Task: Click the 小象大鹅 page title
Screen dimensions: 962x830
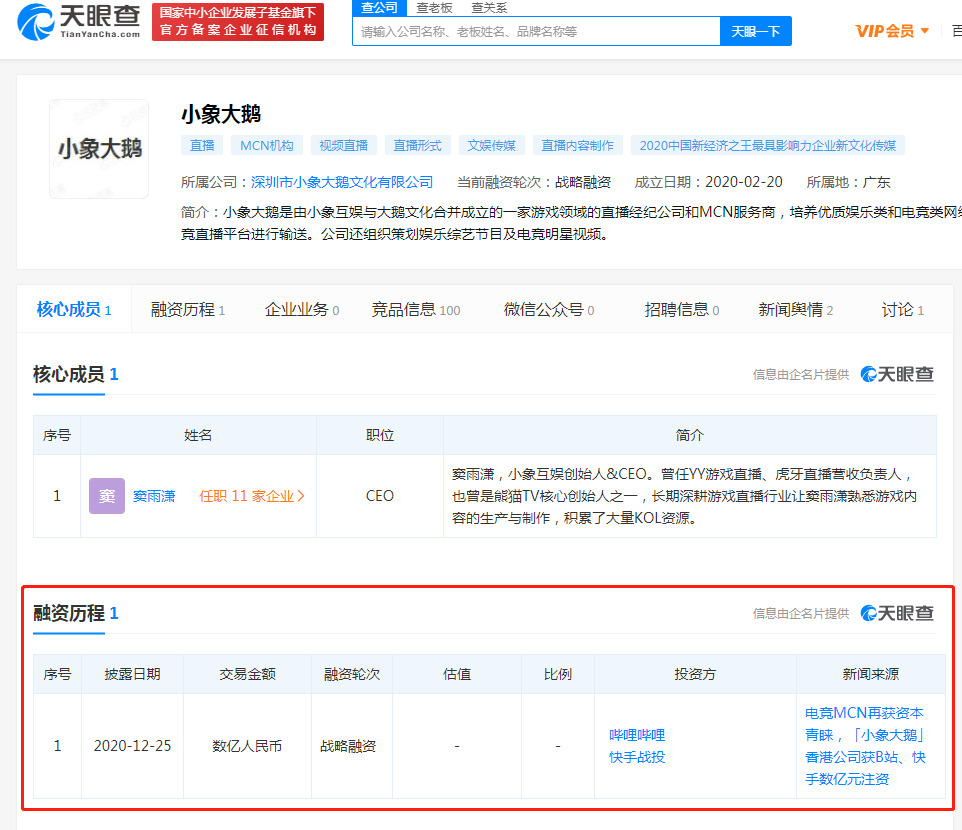Action: pos(221,114)
